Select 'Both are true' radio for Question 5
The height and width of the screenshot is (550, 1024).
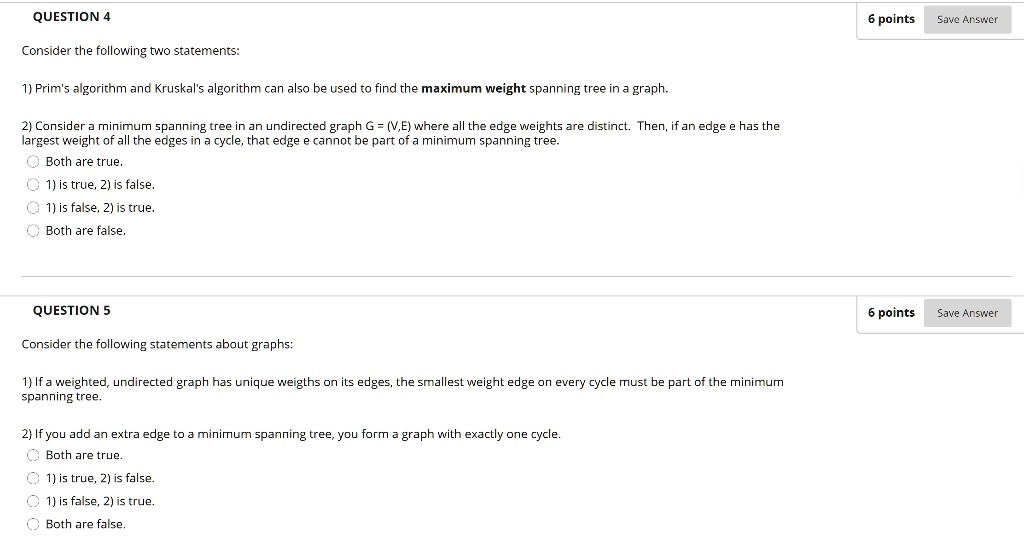[x=33, y=455]
